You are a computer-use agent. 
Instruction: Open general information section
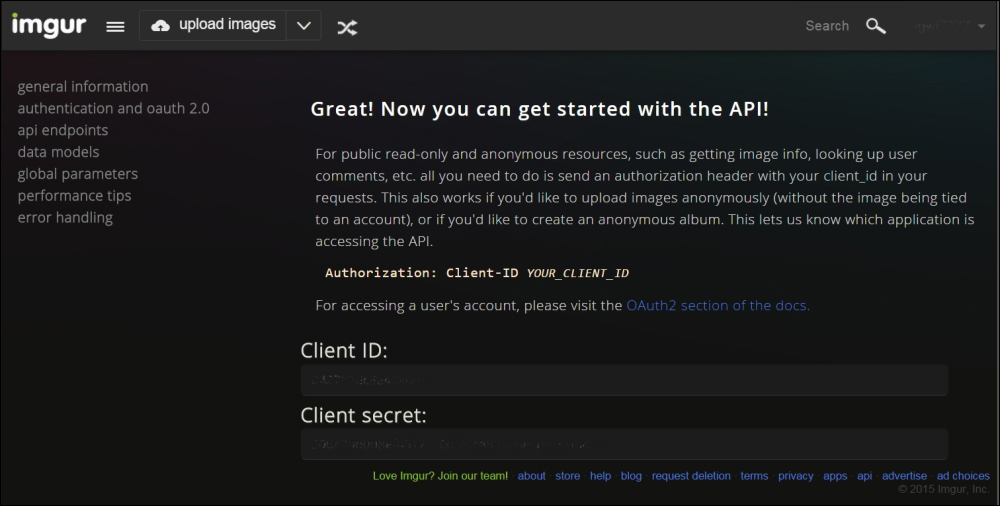[x=83, y=87]
